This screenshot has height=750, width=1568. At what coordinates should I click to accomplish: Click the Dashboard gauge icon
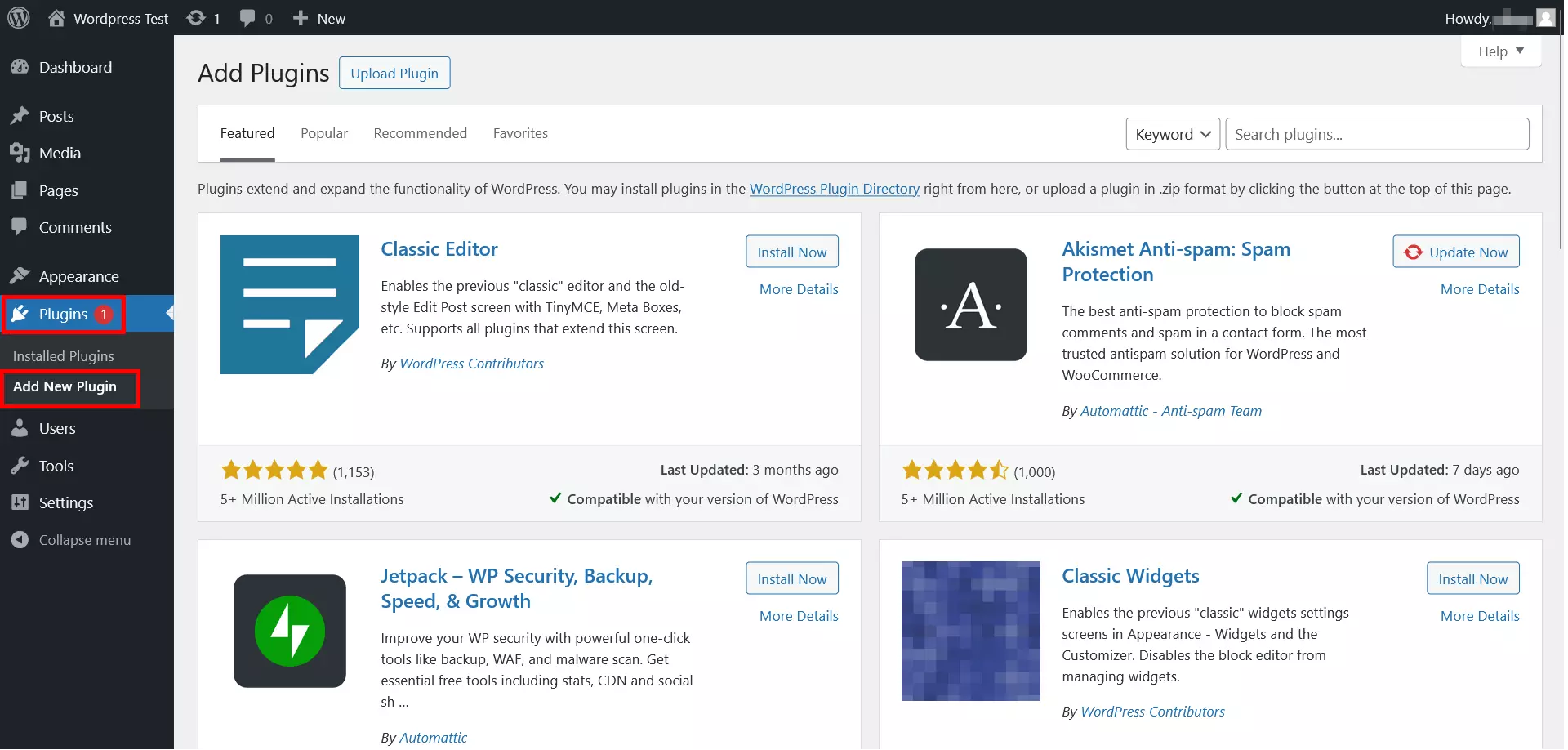click(x=20, y=67)
